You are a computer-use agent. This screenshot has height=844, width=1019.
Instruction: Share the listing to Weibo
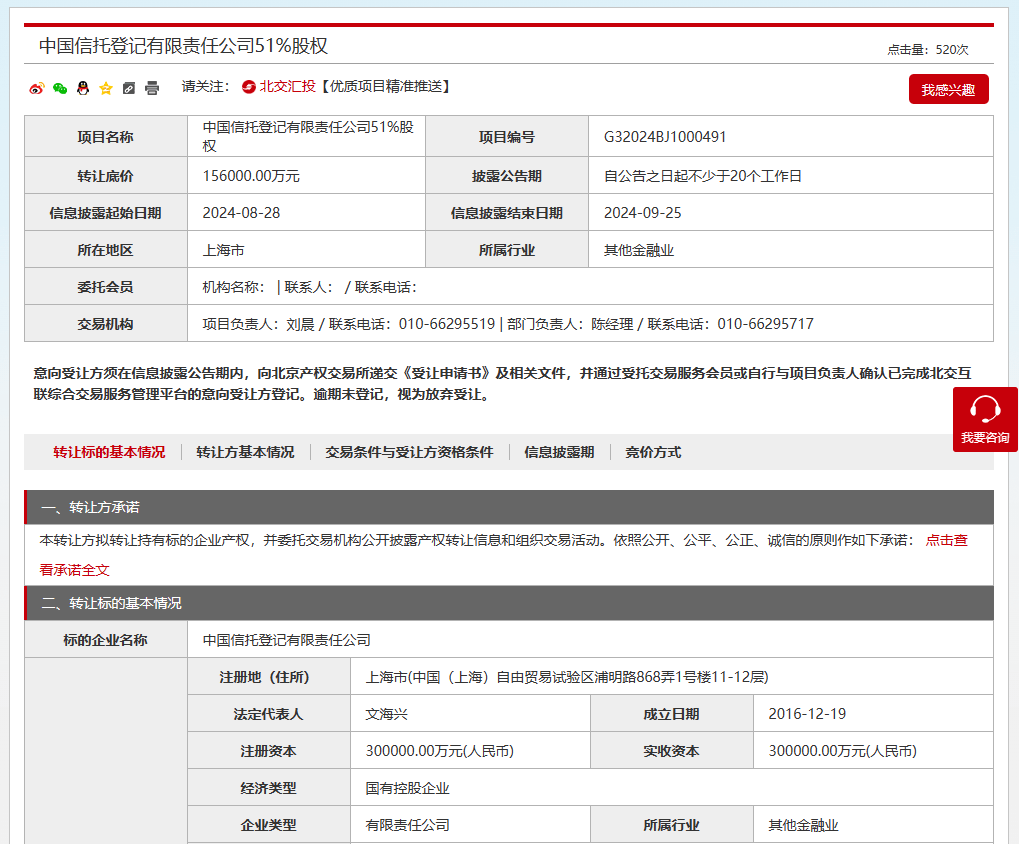click(x=36, y=88)
